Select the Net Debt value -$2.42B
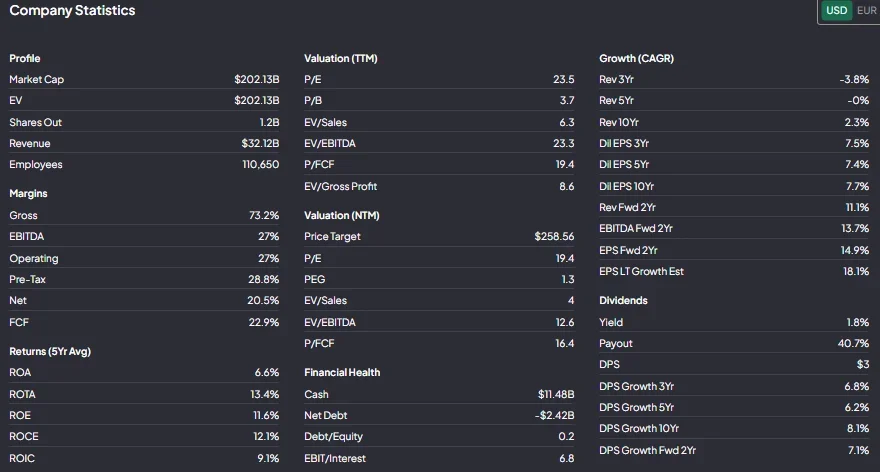The height and width of the screenshot is (472, 880). click(x=554, y=416)
